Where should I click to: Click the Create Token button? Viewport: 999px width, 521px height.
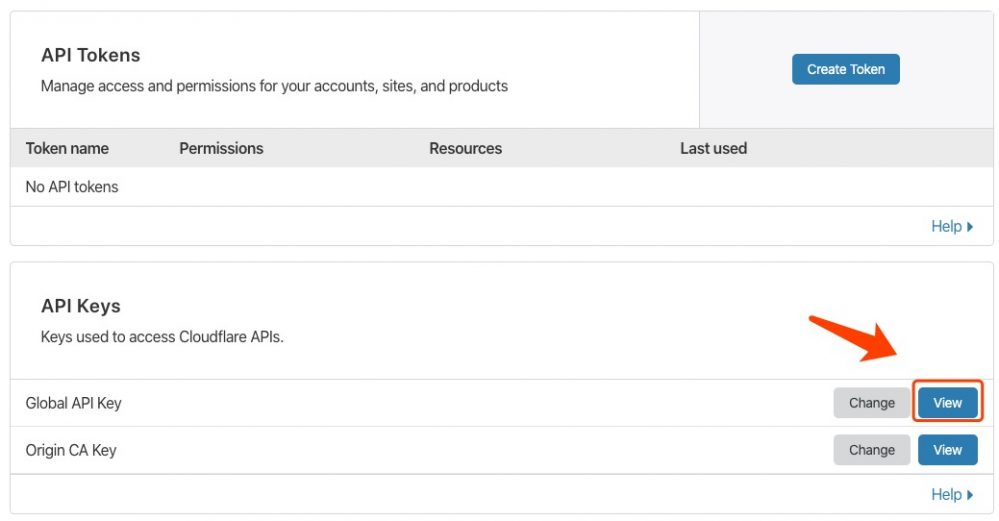pos(845,69)
